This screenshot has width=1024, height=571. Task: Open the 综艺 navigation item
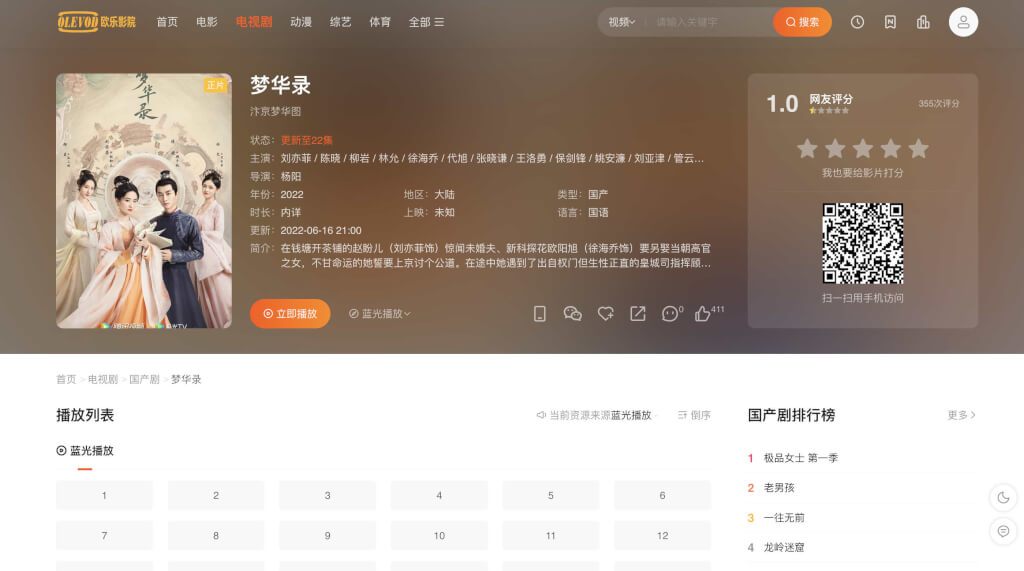click(340, 22)
